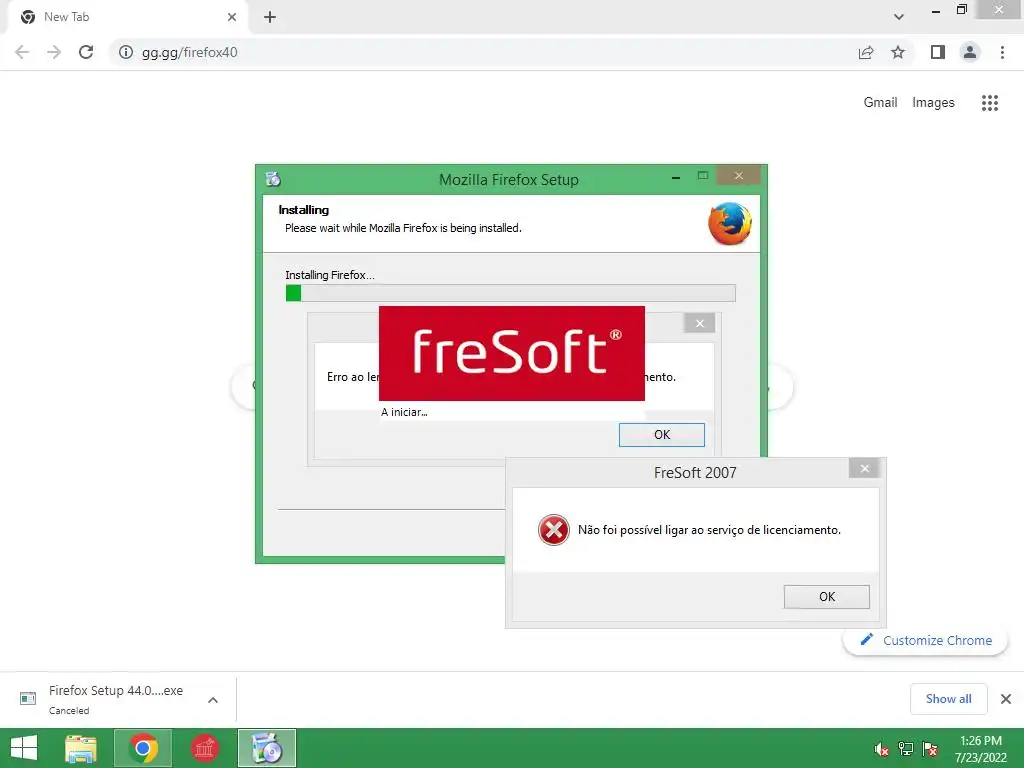Share this page icon
This screenshot has height=768, width=1024.
(x=866, y=52)
